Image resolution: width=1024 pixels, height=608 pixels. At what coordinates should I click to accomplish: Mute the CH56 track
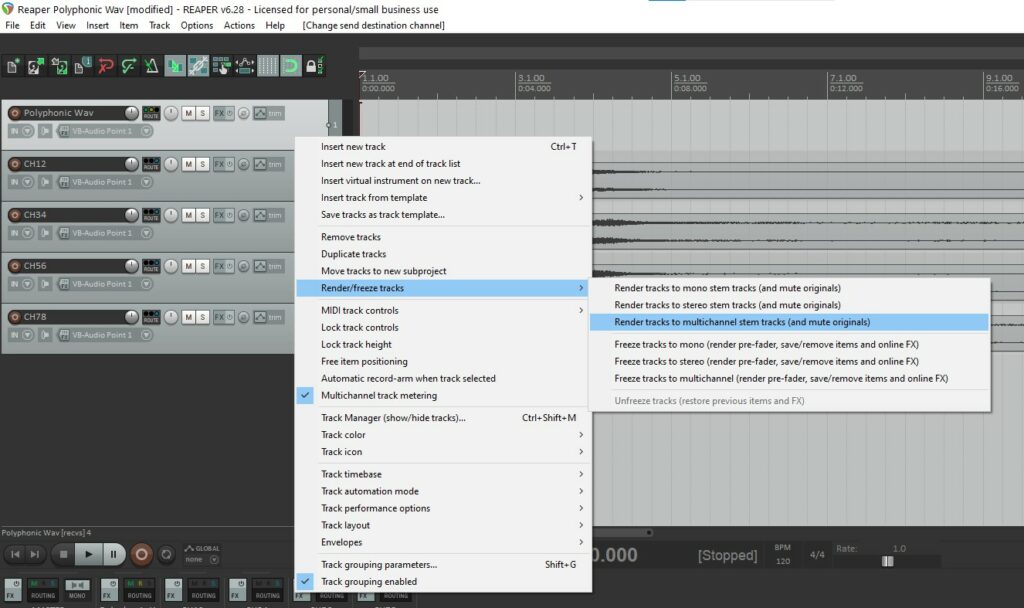pyautogui.click(x=188, y=266)
